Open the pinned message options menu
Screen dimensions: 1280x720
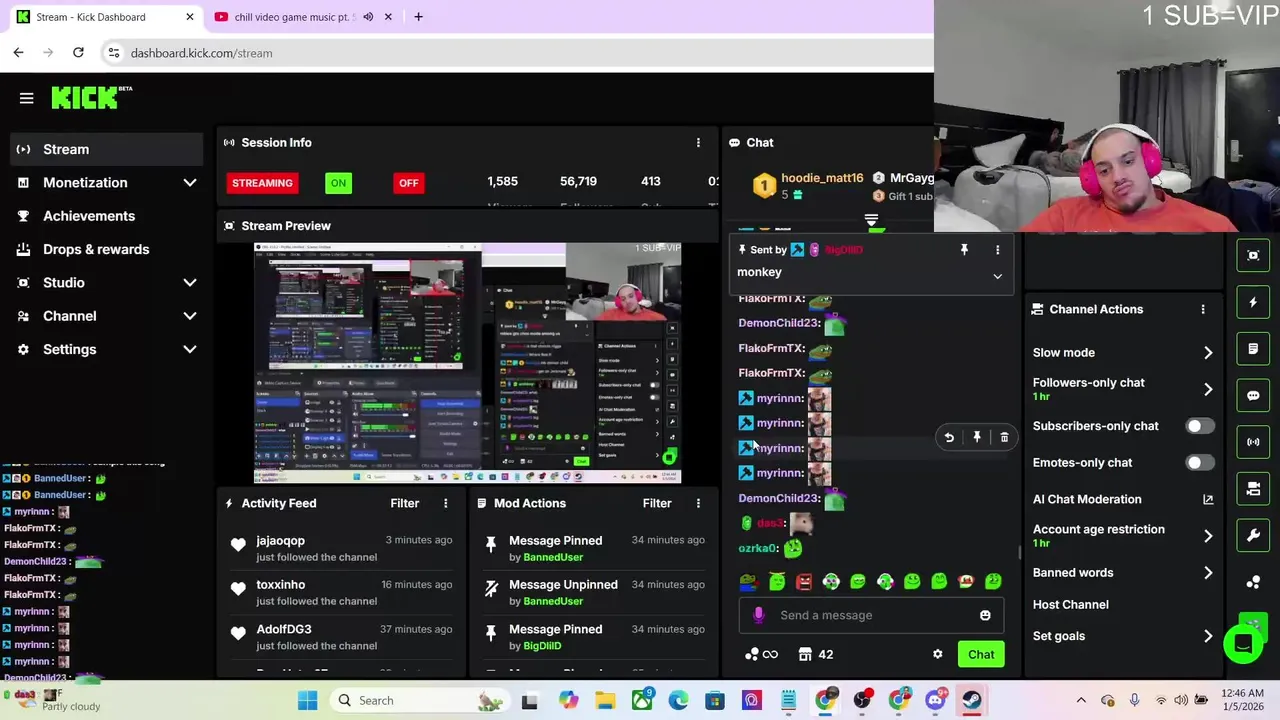pyautogui.click(x=997, y=250)
